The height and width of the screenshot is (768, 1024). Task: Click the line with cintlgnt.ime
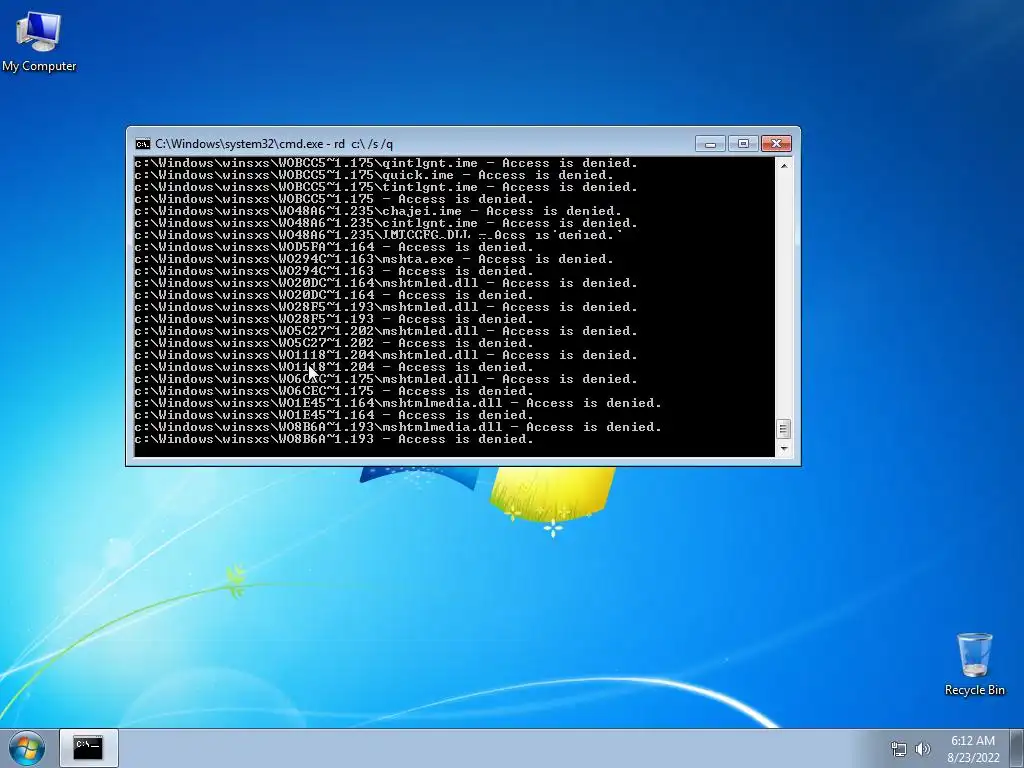click(x=386, y=223)
